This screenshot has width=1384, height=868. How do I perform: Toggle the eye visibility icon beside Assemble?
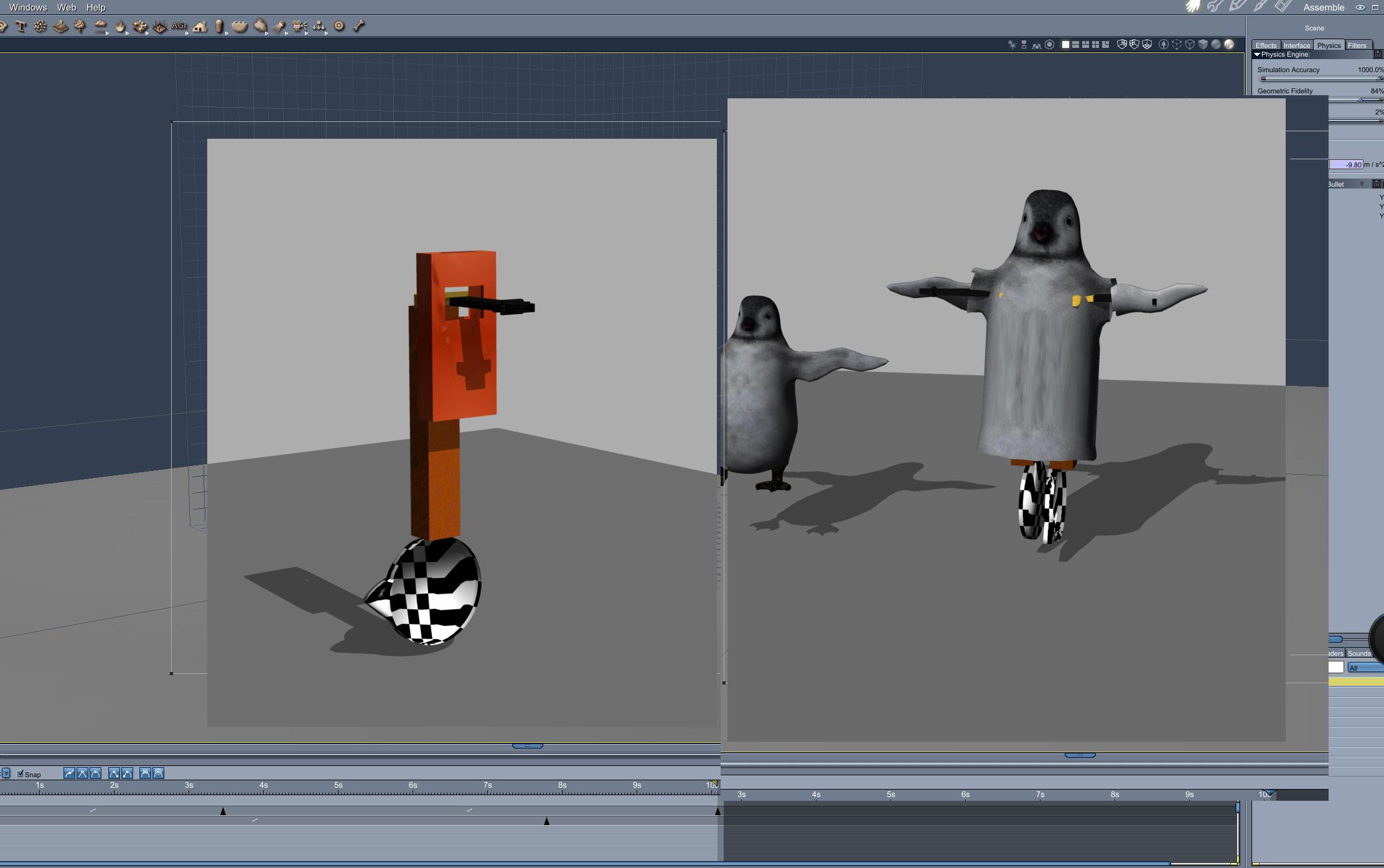click(1360, 7)
